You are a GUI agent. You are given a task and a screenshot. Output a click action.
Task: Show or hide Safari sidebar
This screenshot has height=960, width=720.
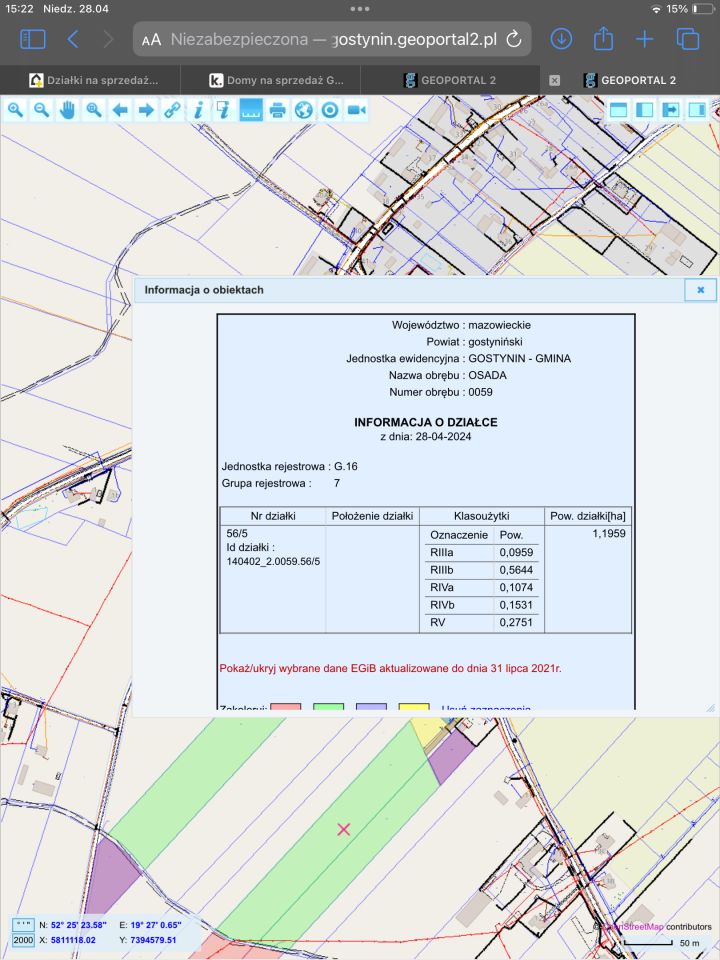click(x=32, y=39)
